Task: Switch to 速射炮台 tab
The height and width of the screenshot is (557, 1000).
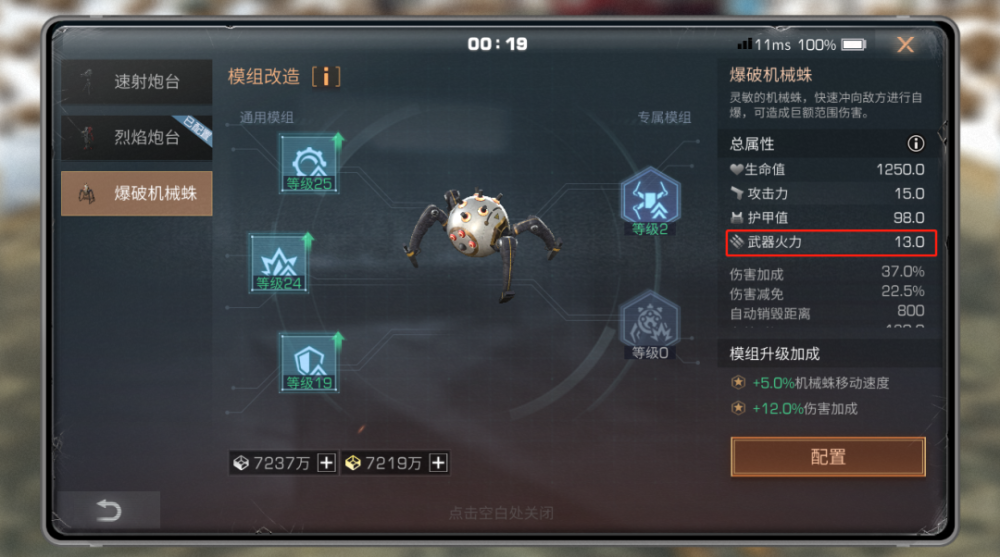Action: 136,82
